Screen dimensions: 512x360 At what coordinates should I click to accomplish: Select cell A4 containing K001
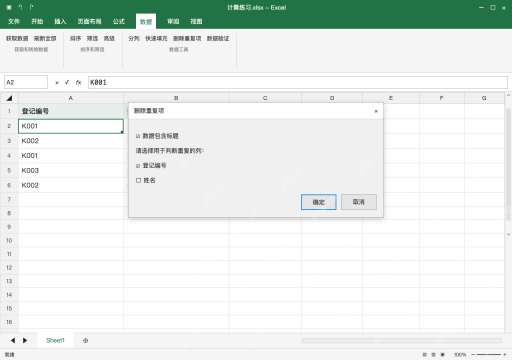tap(71, 156)
